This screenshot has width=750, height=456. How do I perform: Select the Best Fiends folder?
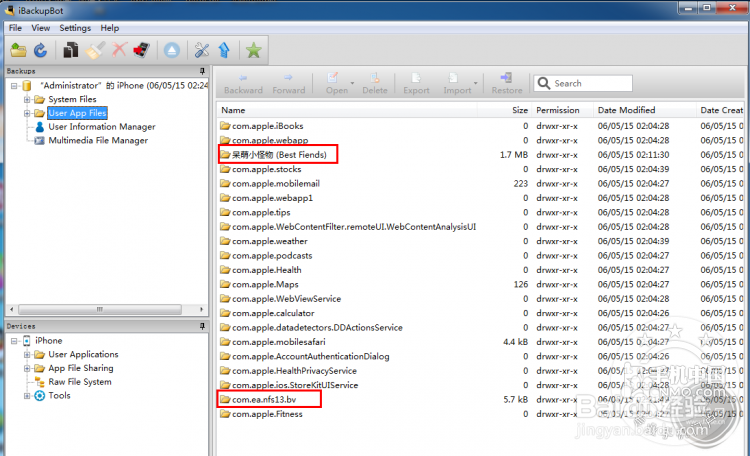[279, 155]
